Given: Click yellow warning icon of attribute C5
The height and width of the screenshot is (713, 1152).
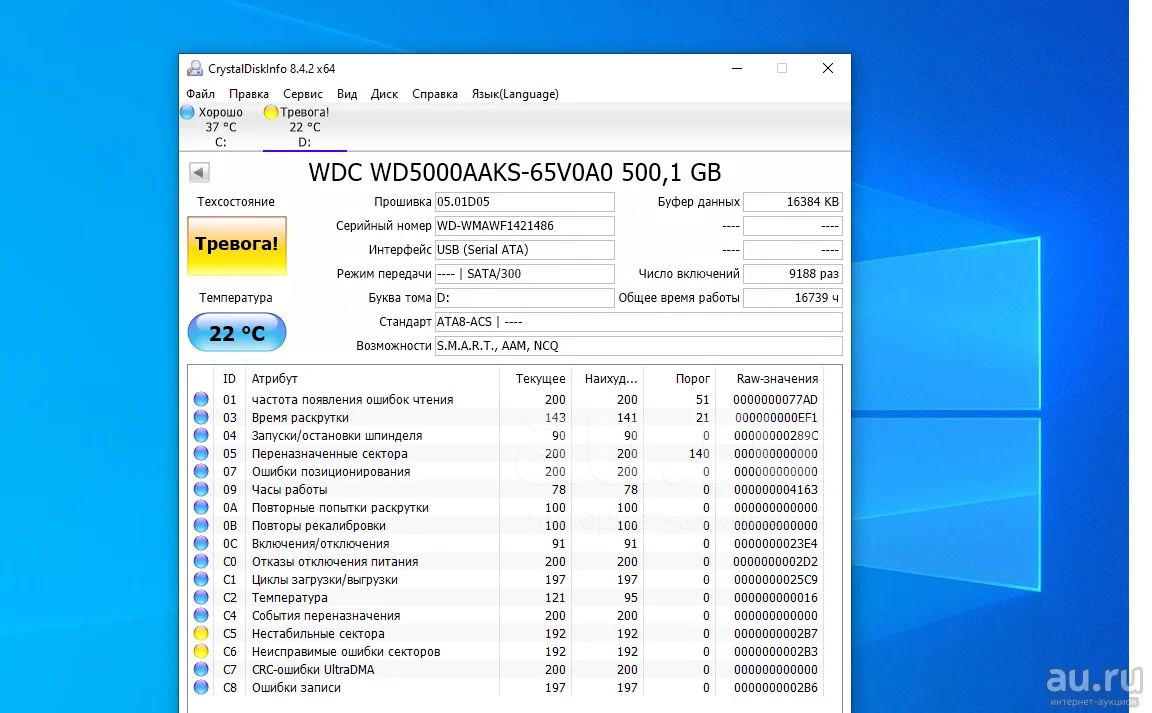Looking at the screenshot, I should [x=201, y=634].
